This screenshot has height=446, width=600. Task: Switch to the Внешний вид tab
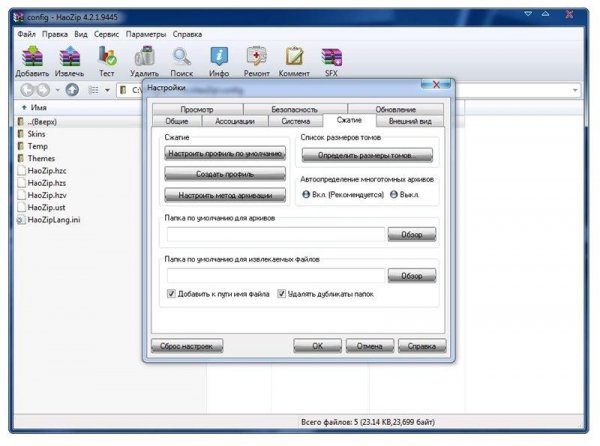pyautogui.click(x=410, y=121)
